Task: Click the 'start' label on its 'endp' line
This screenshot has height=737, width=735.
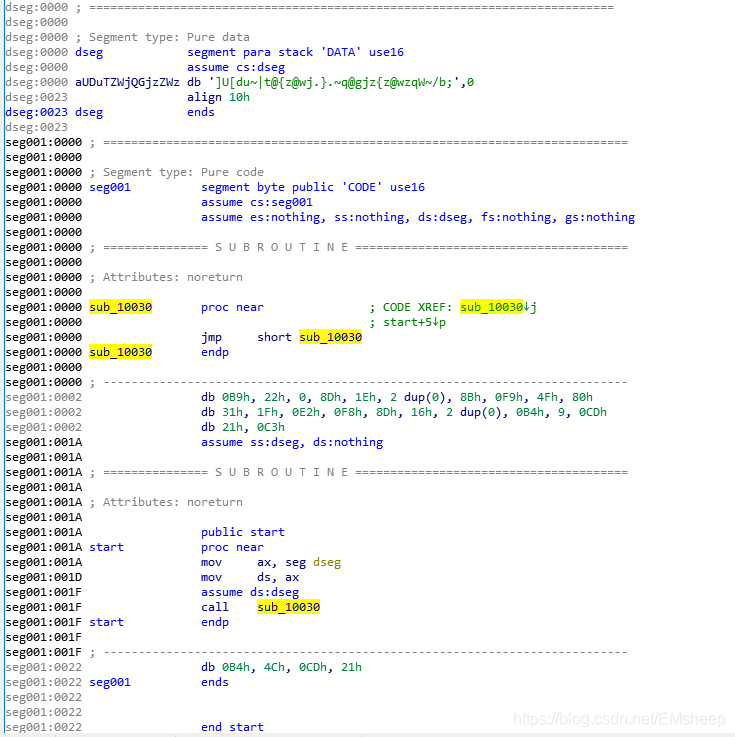Action: 107,622
